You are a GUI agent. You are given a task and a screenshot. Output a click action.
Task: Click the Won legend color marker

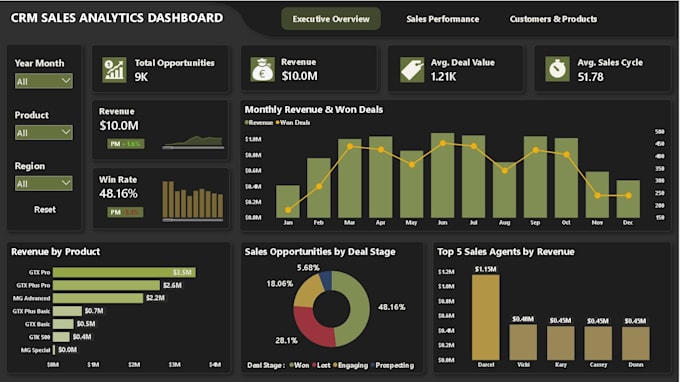pyautogui.click(x=291, y=365)
